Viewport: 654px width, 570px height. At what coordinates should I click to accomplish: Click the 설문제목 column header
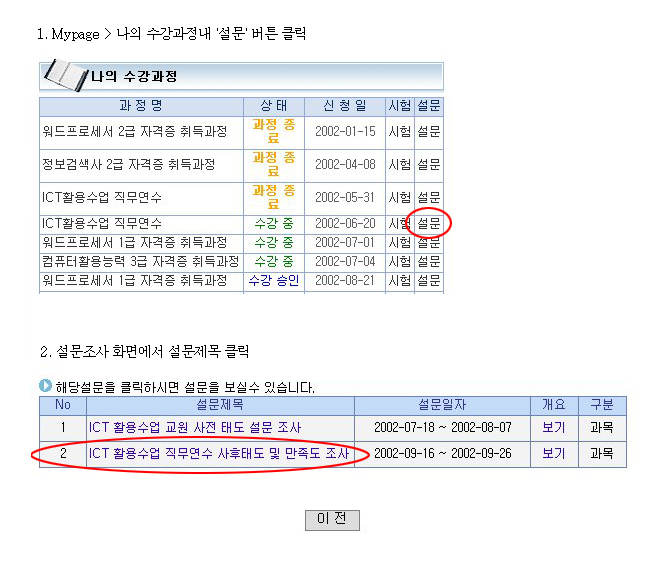tap(220, 405)
